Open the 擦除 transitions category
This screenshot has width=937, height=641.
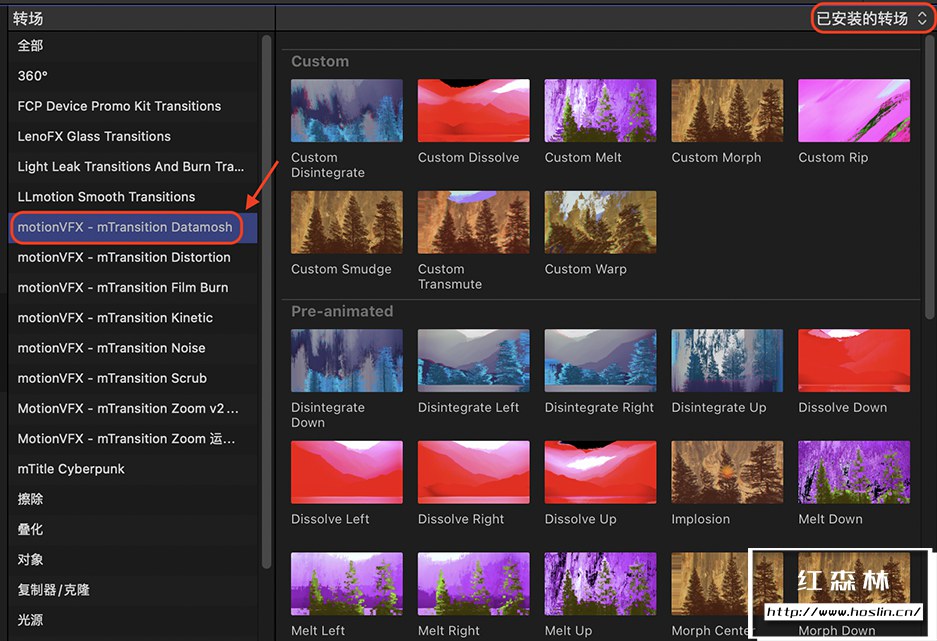(31, 499)
